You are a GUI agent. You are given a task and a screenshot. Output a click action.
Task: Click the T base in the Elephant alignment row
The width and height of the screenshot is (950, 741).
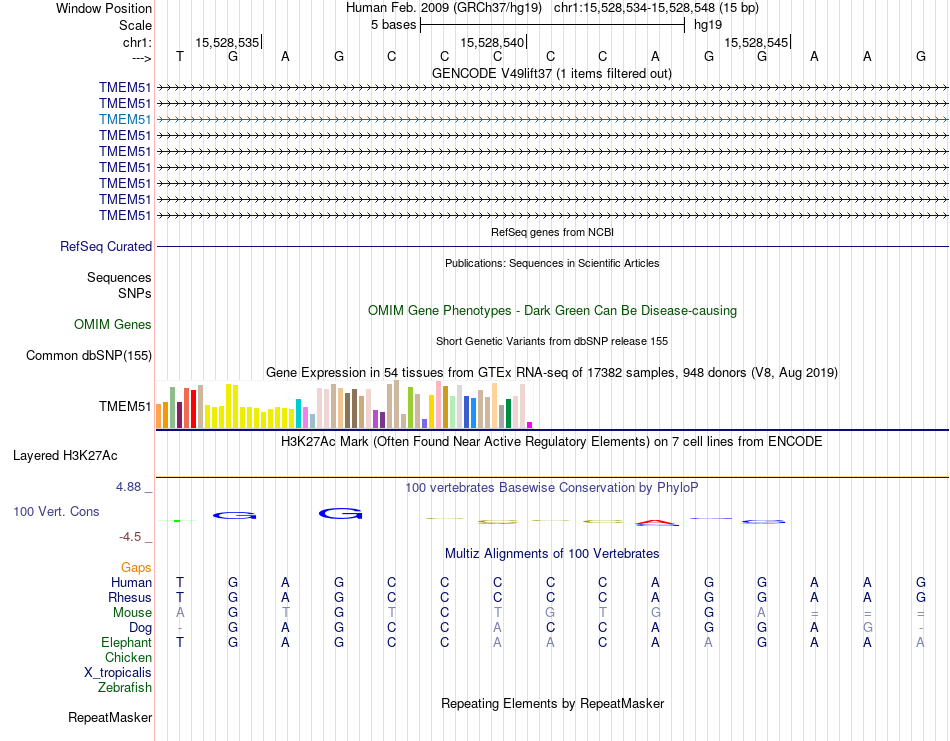coord(180,642)
